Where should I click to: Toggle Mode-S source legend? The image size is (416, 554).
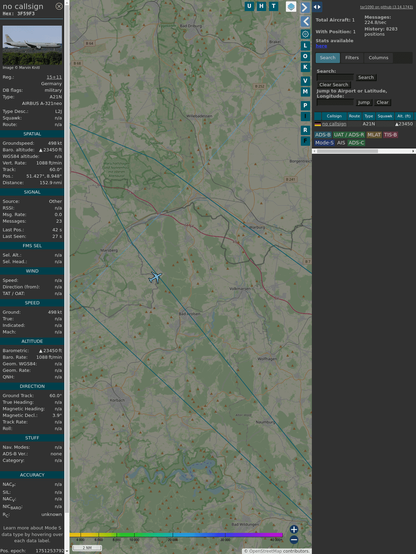pyautogui.click(x=324, y=143)
